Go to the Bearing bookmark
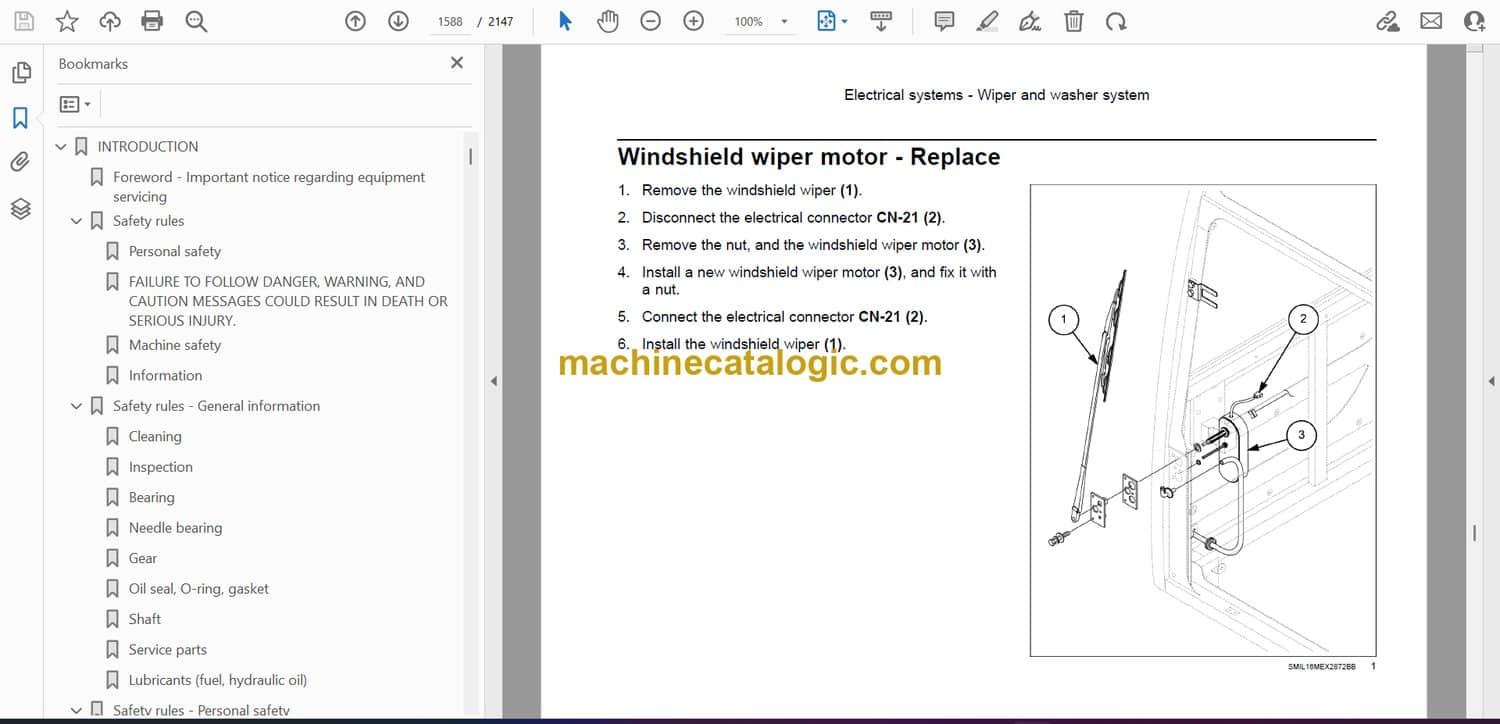The height and width of the screenshot is (724, 1500). (152, 497)
